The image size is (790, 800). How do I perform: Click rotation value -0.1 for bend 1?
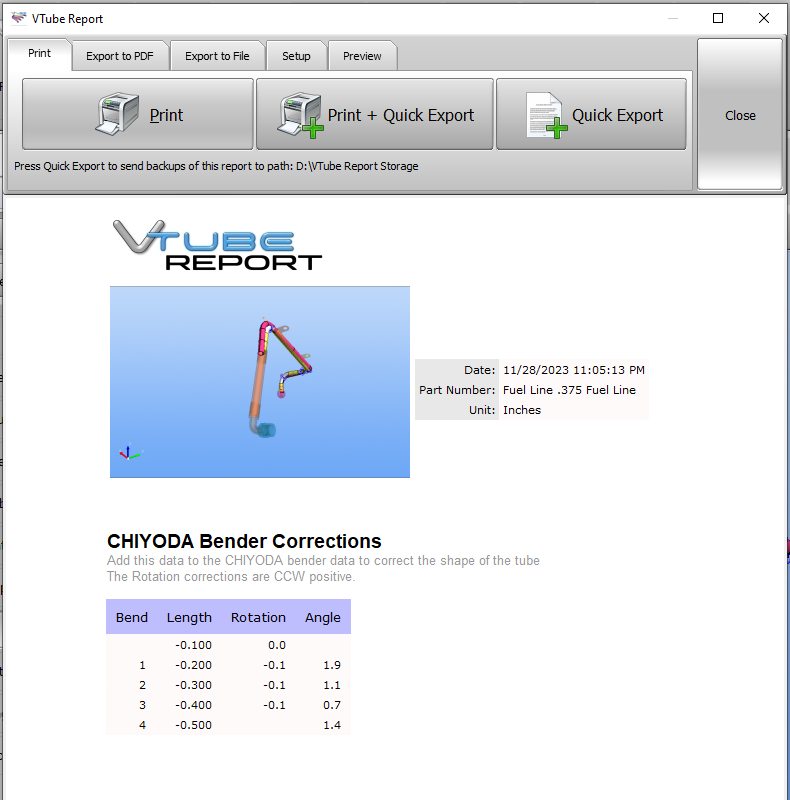pos(274,665)
